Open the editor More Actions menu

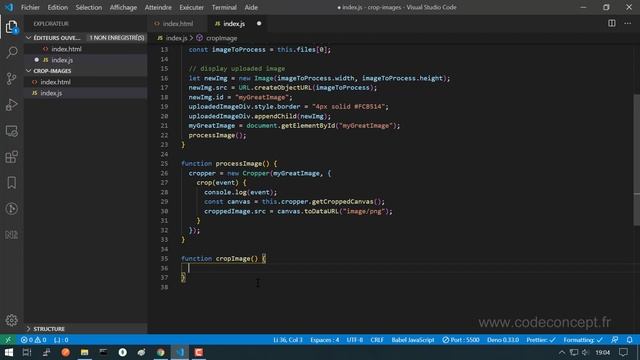point(627,23)
